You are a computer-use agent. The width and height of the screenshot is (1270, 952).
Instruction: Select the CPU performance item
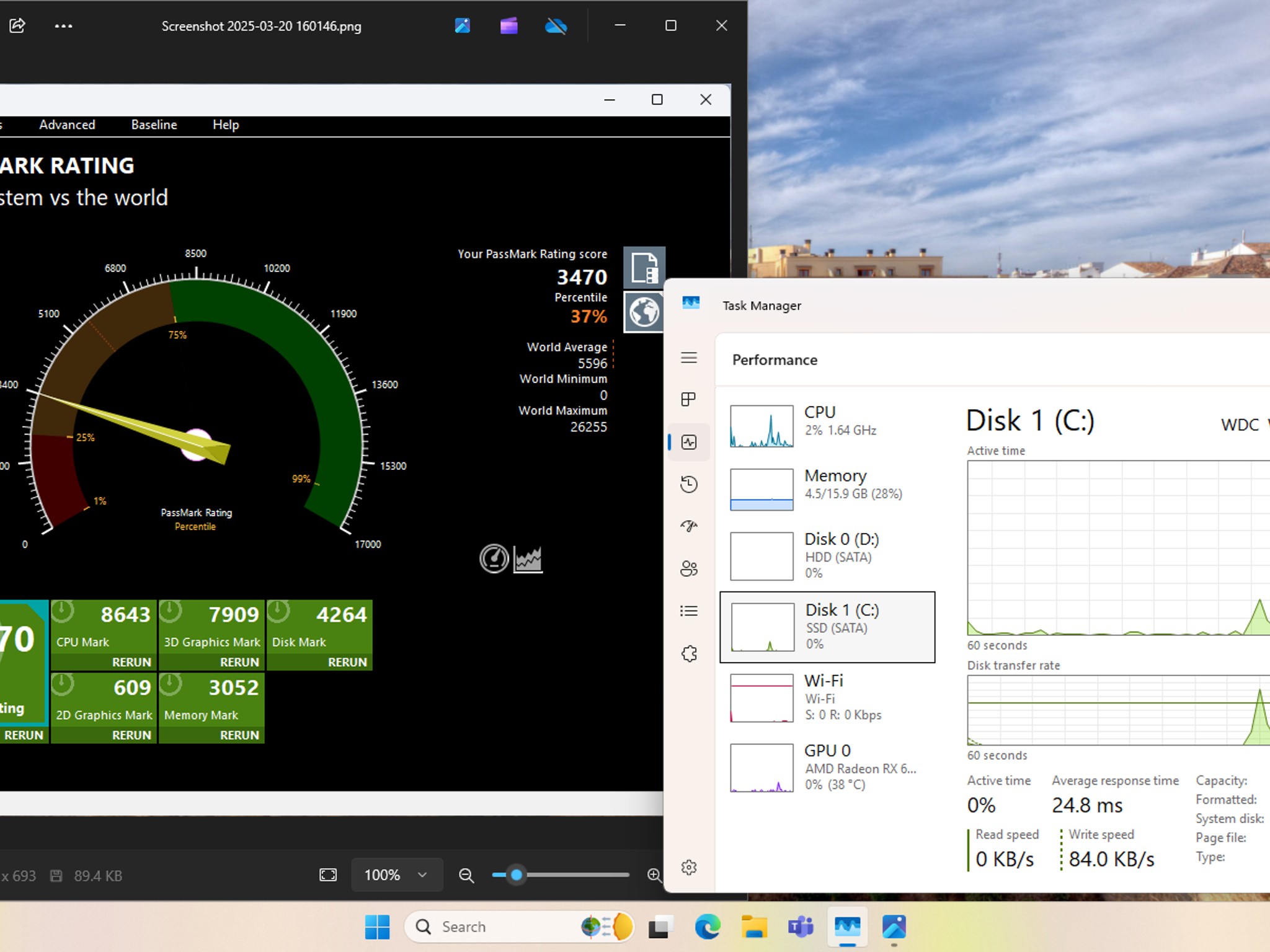click(827, 426)
